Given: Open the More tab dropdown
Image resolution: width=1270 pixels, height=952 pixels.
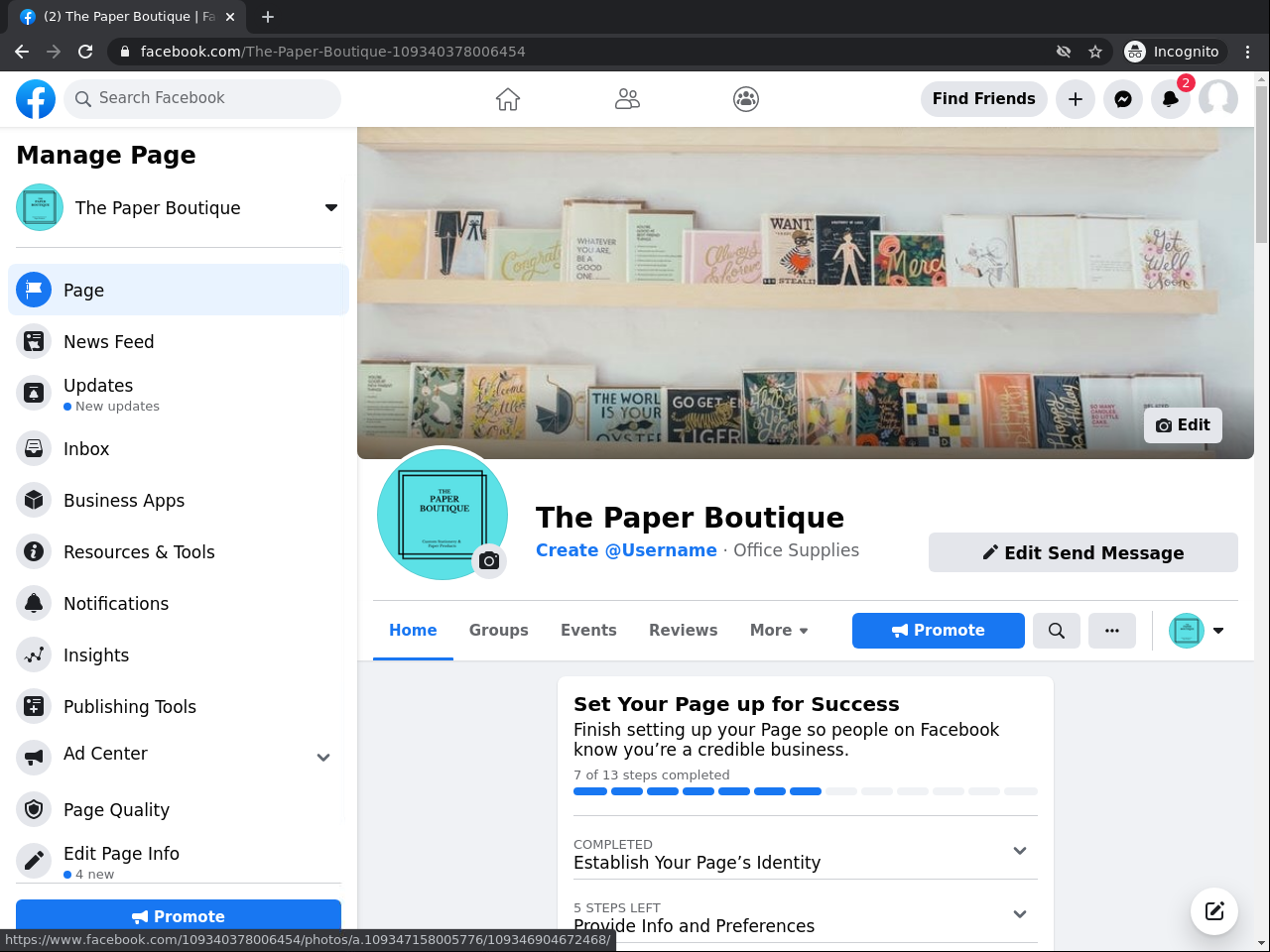Looking at the screenshot, I should [x=779, y=631].
